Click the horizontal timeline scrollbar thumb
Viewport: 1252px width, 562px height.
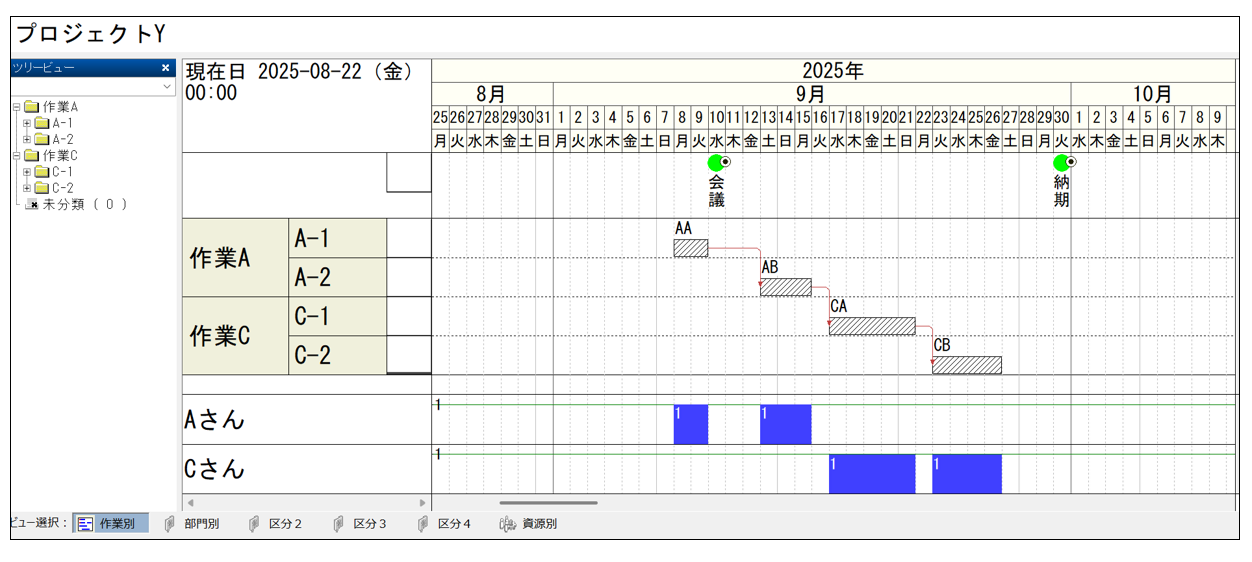548,503
